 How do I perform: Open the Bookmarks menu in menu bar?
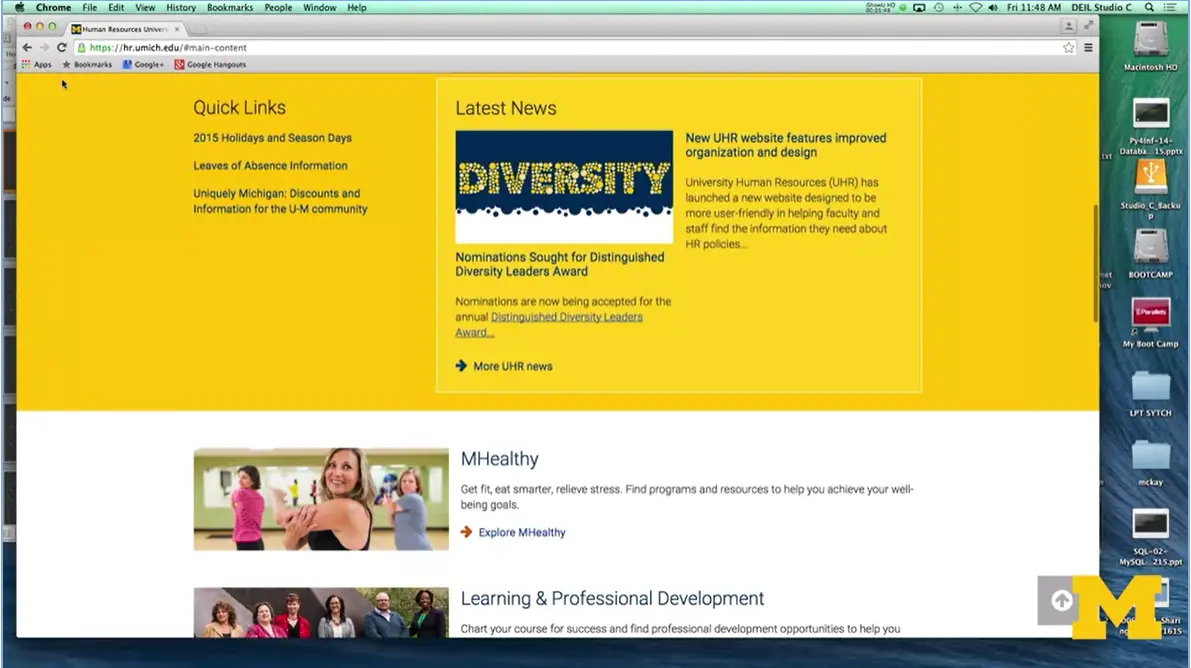(230, 7)
